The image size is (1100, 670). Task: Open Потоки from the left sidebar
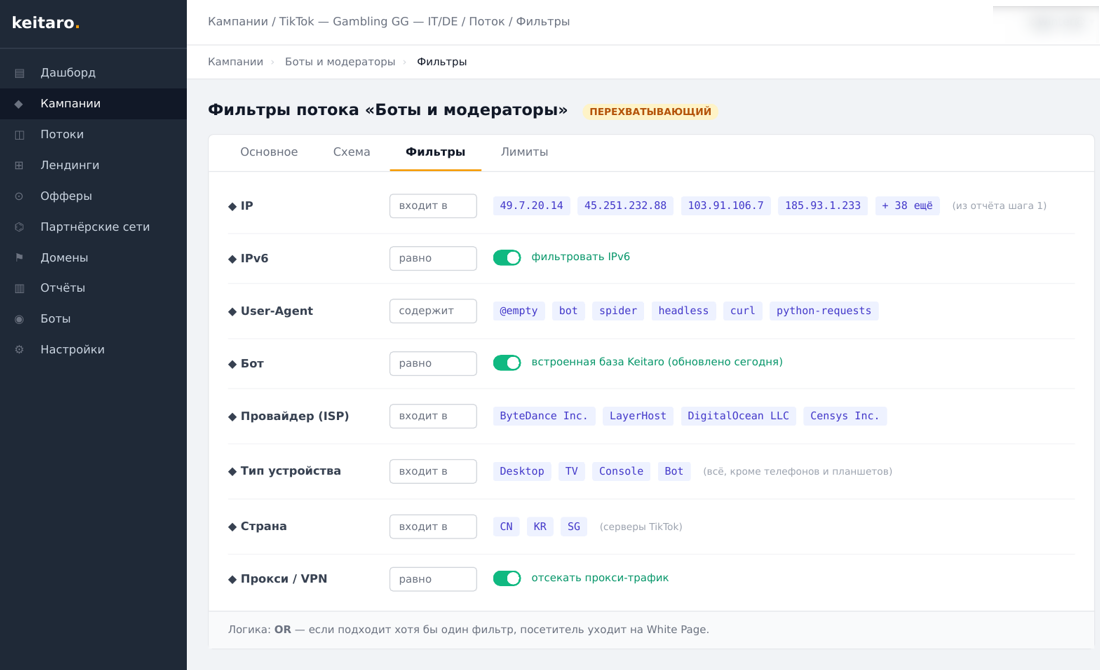(x=60, y=134)
